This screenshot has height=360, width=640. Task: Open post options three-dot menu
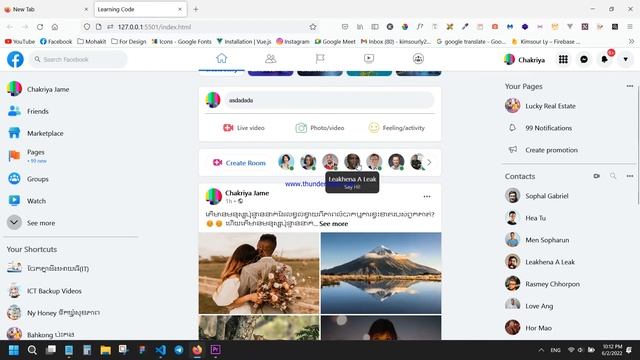[427, 196]
